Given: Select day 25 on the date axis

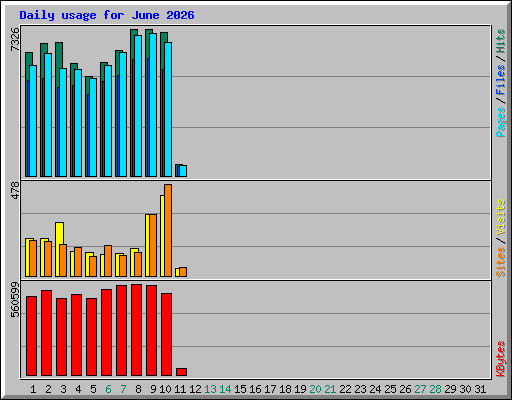Looking at the screenshot, I should click(390, 389).
